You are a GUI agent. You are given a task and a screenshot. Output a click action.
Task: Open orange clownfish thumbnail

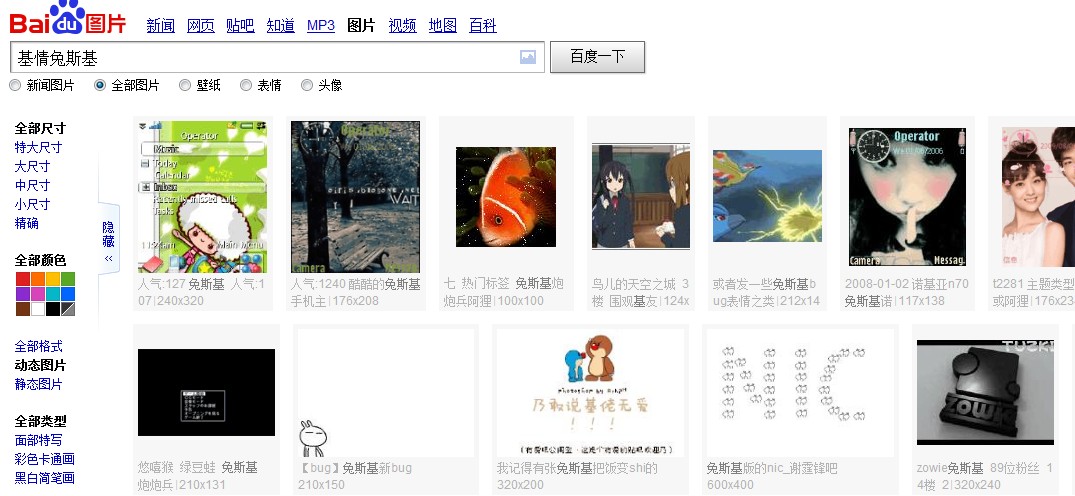point(506,197)
